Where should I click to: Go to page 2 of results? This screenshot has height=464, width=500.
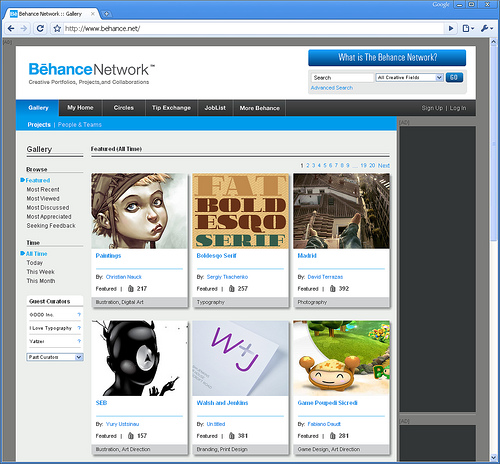pyautogui.click(x=308, y=165)
